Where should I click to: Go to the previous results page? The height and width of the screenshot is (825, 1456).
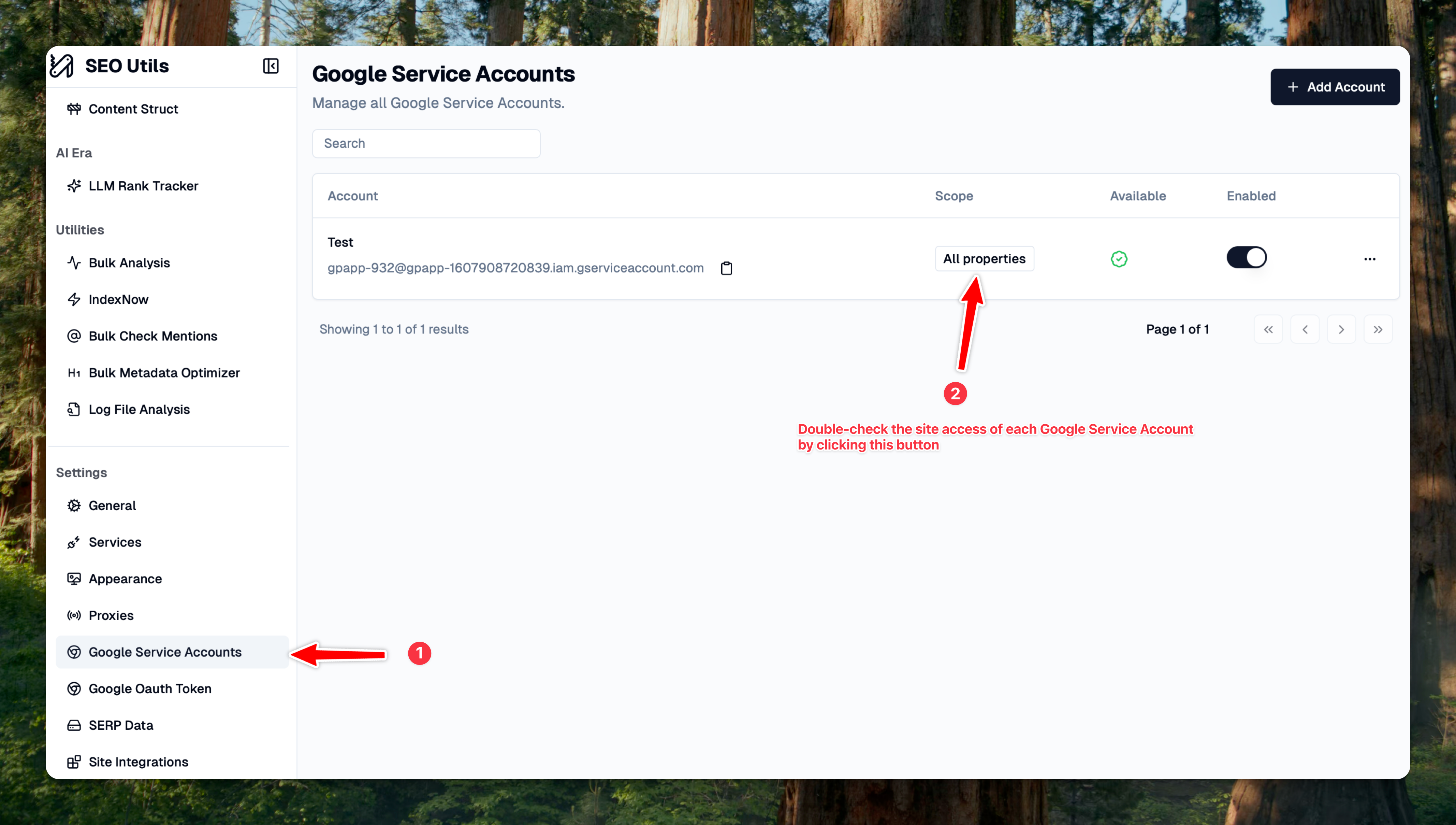click(x=1305, y=329)
